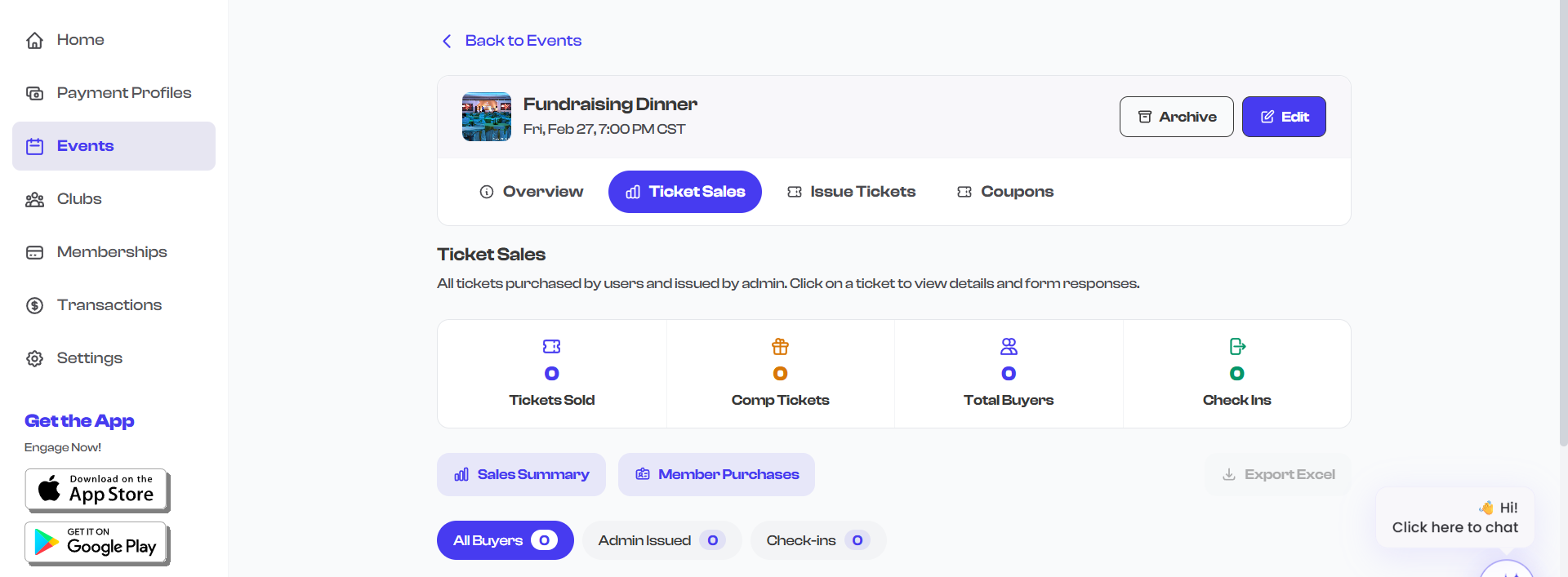Select the Ticket Sales tab
This screenshot has height=577, width=1568.
point(685,192)
